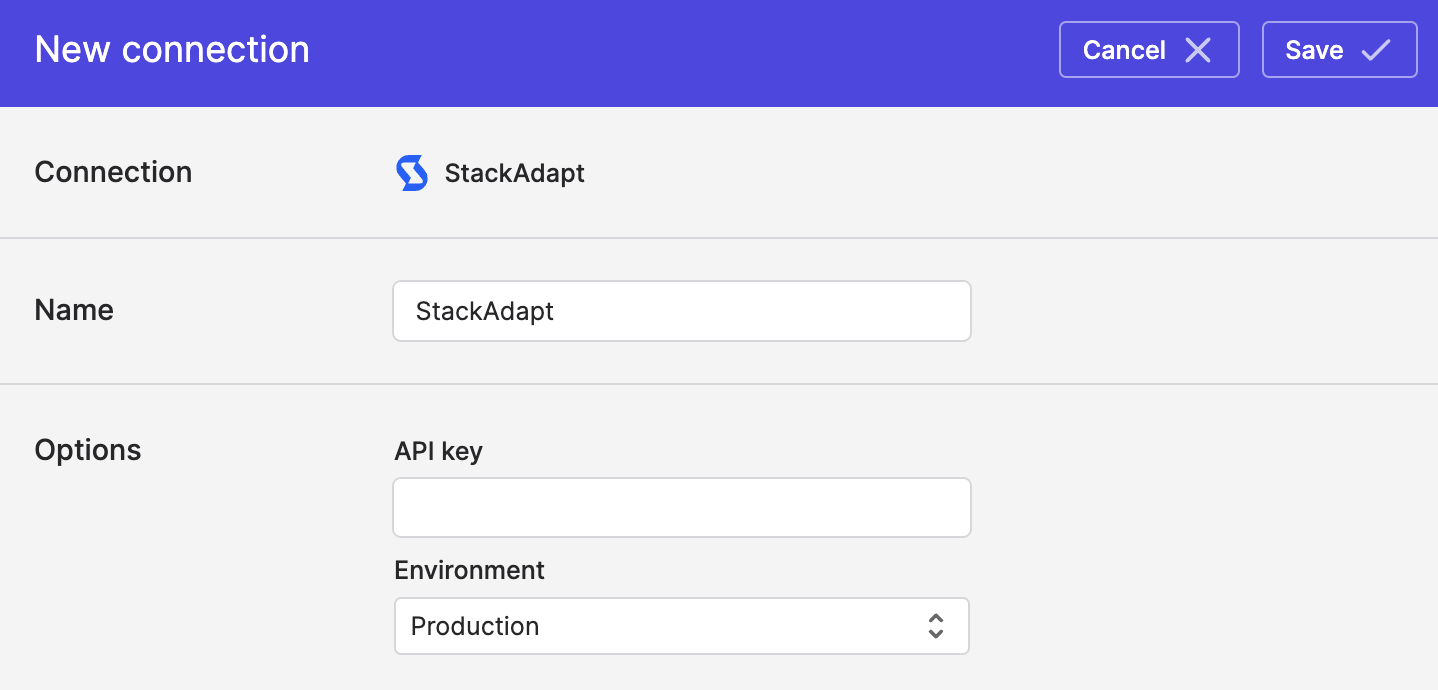1438x690 pixels.
Task: Click into the API key field
Action: (682, 507)
